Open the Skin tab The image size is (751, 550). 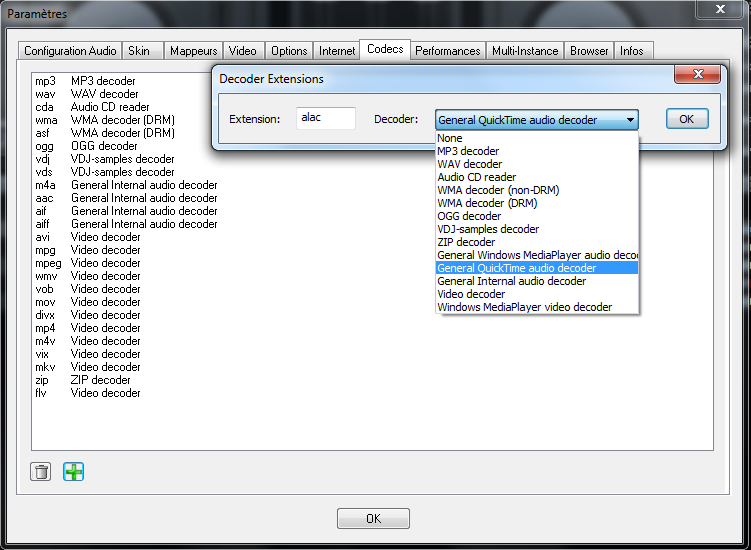tap(139, 51)
